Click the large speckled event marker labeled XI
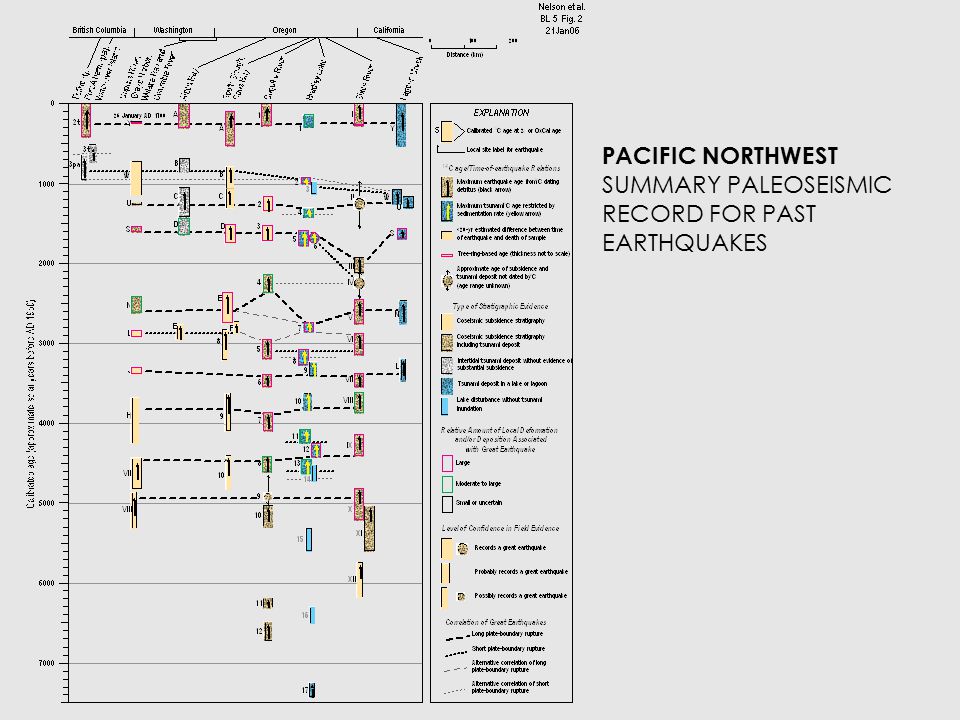The height and width of the screenshot is (720, 960). [x=369, y=528]
